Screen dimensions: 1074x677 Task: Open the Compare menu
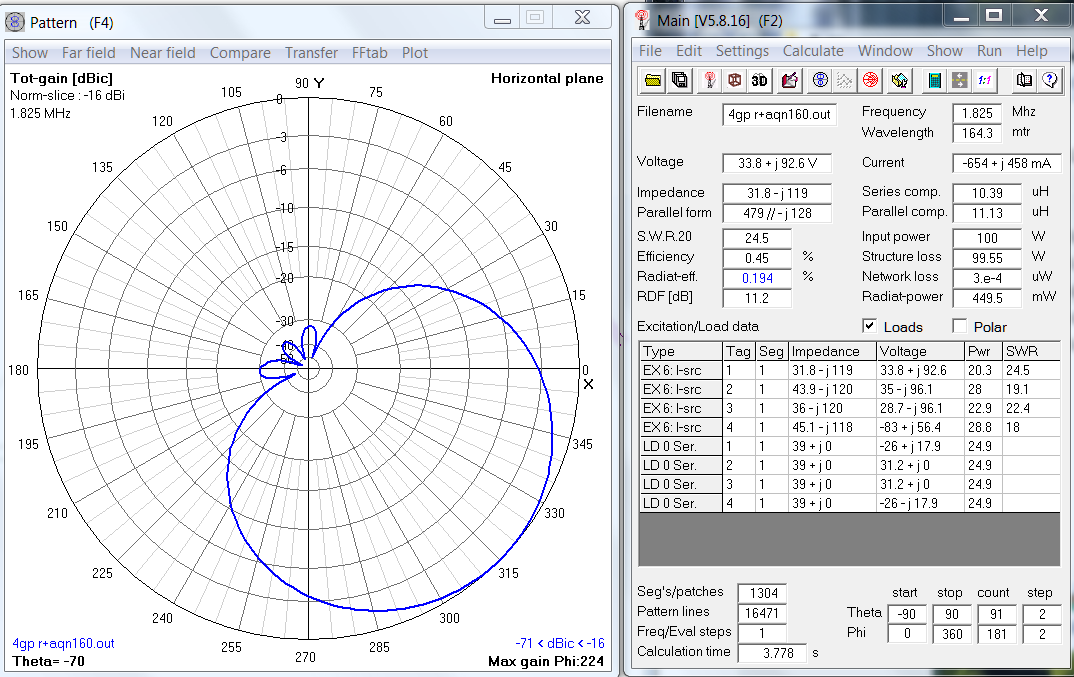(240, 53)
